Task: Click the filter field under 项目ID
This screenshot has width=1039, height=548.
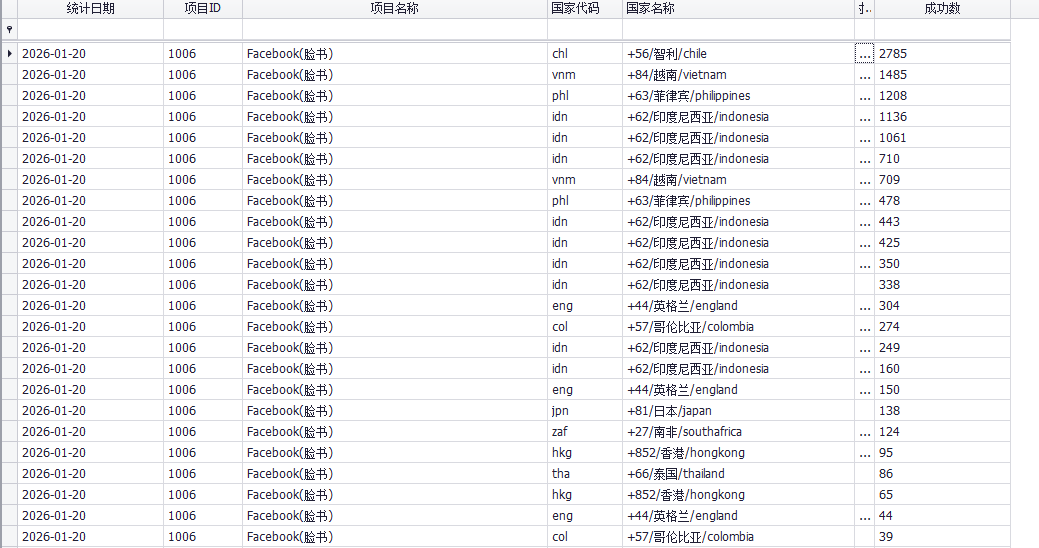Action: point(203,29)
